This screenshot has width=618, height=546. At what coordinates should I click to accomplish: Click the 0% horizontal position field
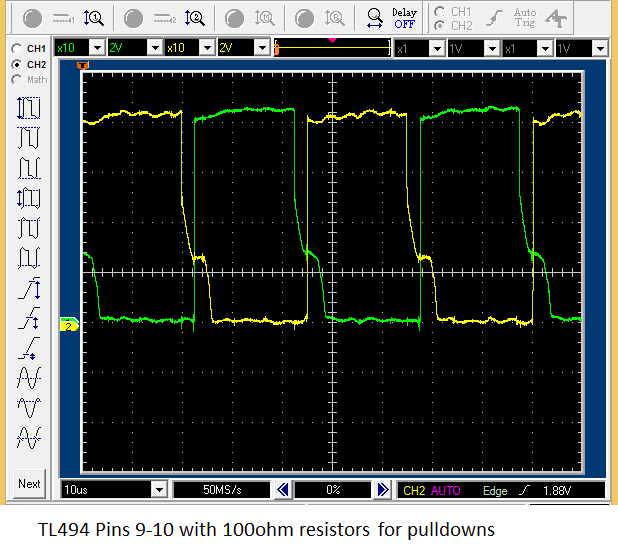[333, 490]
